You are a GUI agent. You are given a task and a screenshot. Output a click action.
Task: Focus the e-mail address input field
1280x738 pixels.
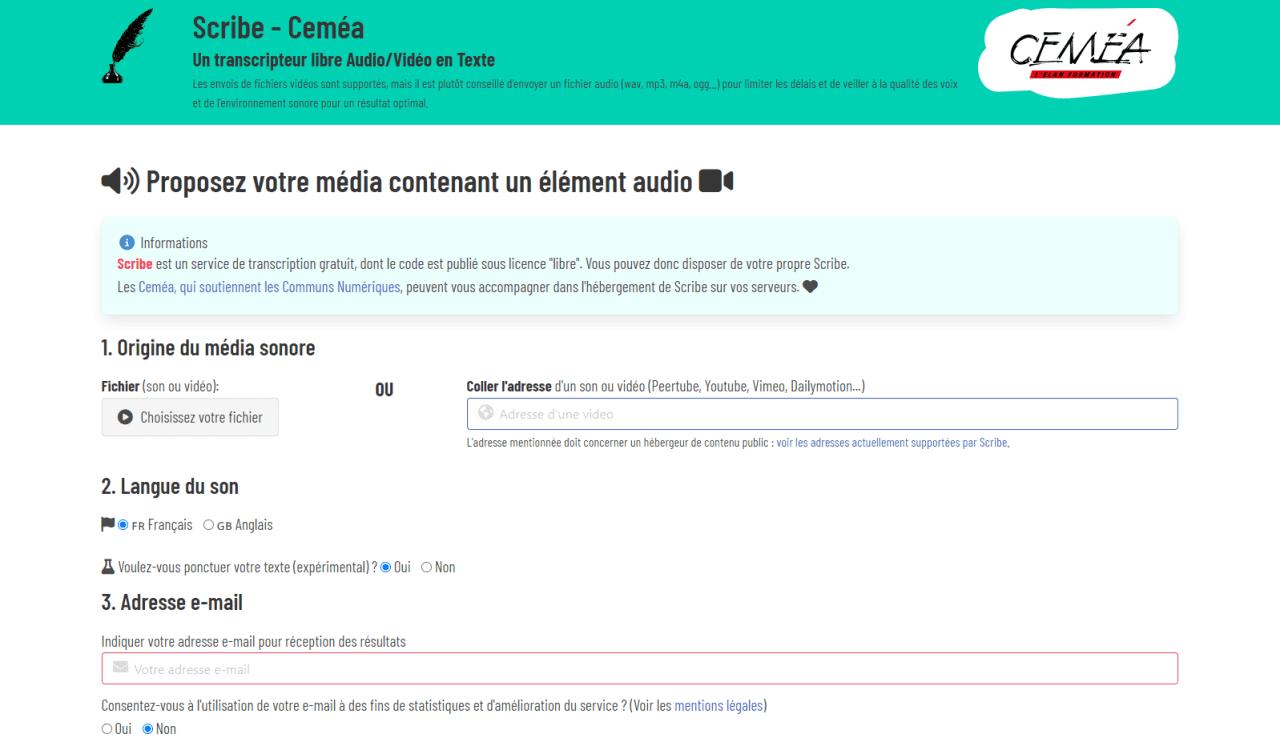pyautogui.click(x=640, y=668)
